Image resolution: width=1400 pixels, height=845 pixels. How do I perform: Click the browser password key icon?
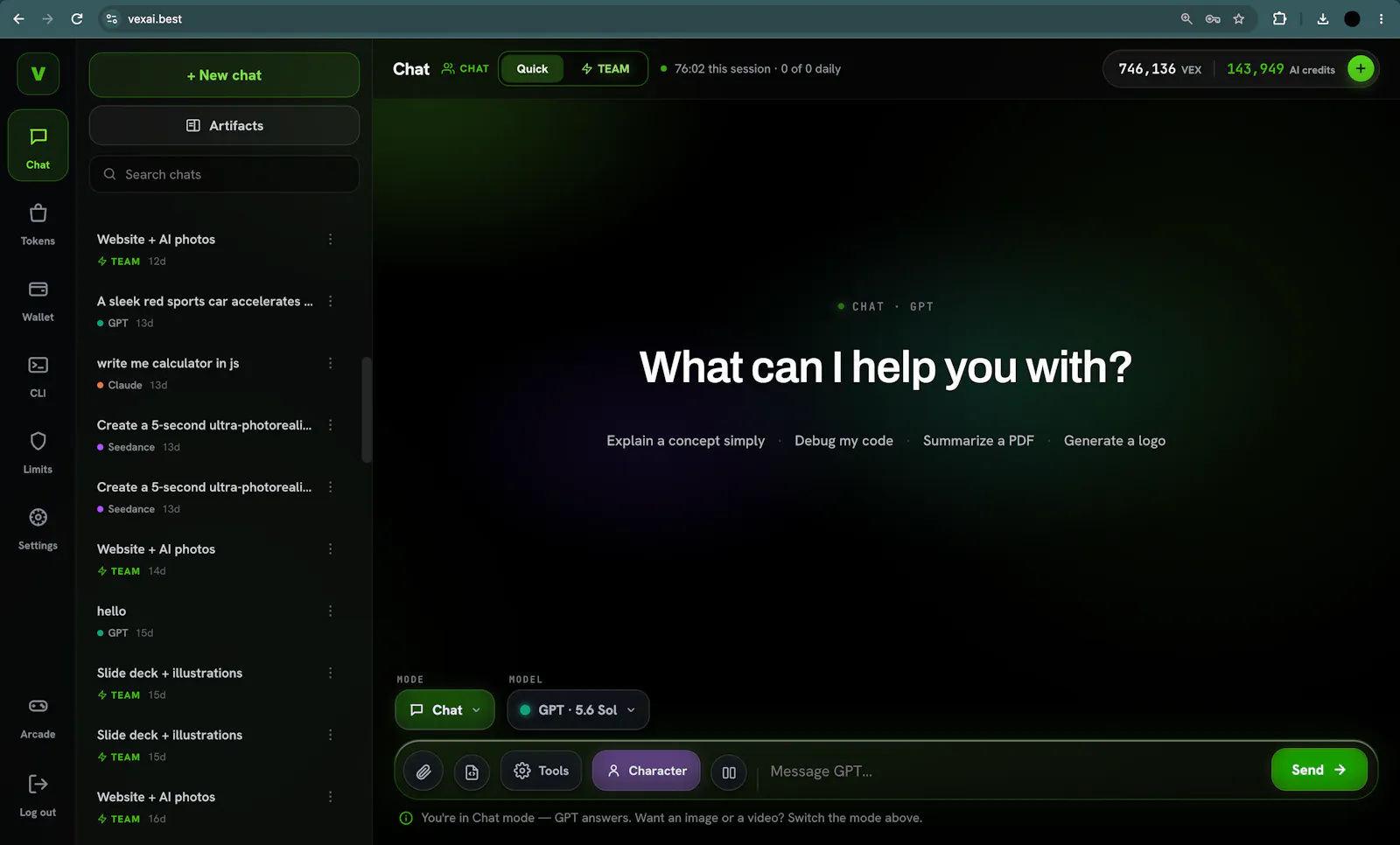click(1213, 18)
